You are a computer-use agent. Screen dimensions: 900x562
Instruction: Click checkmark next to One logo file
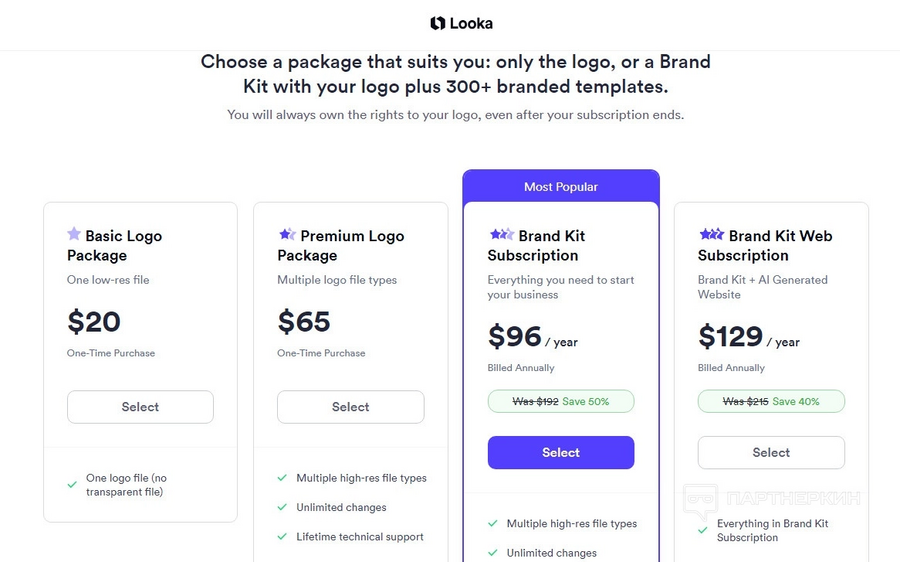click(72, 485)
